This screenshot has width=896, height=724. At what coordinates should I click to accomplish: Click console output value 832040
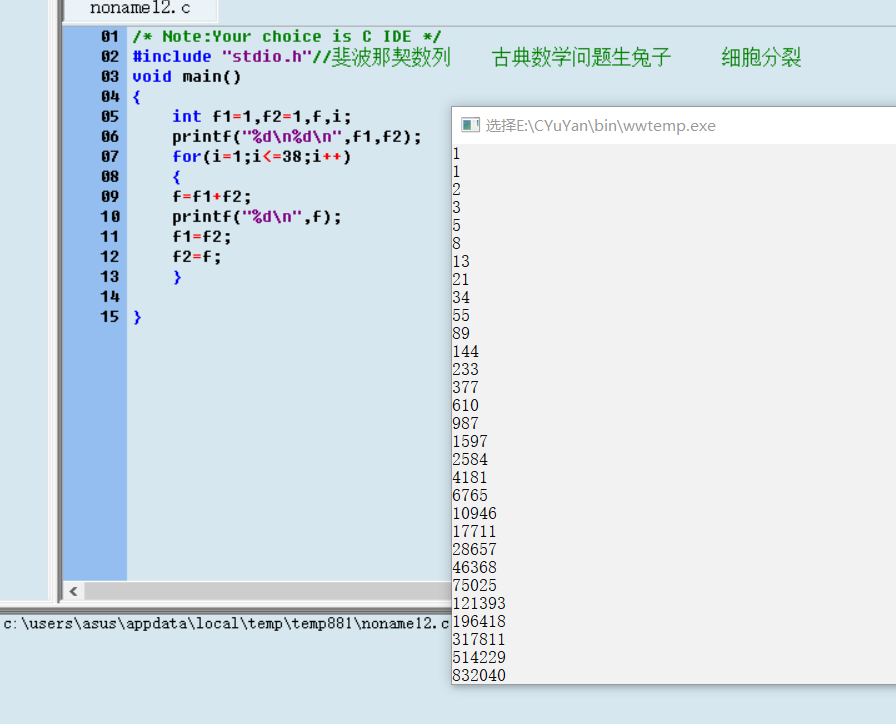tap(479, 675)
